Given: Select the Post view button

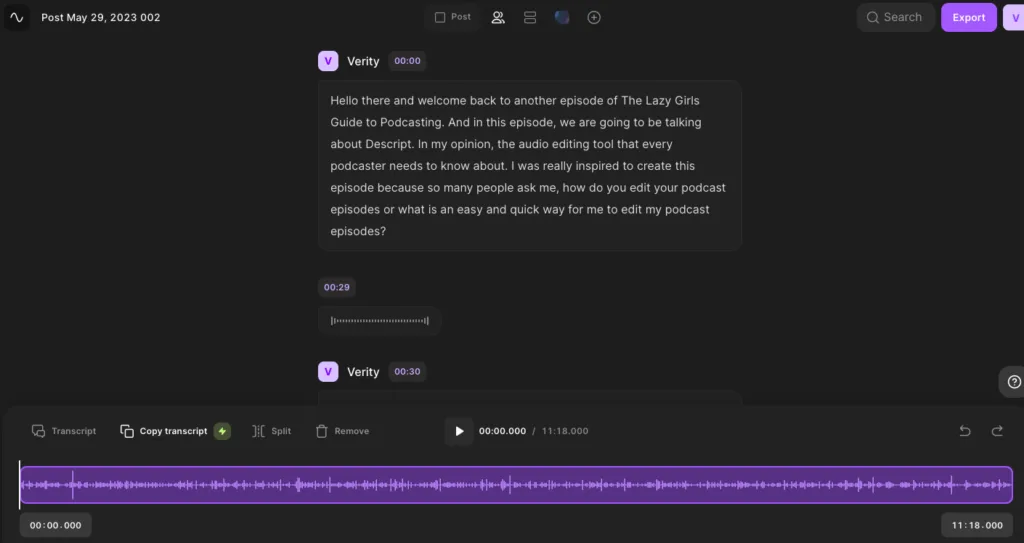Looking at the screenshot, I should coord(453,18).
